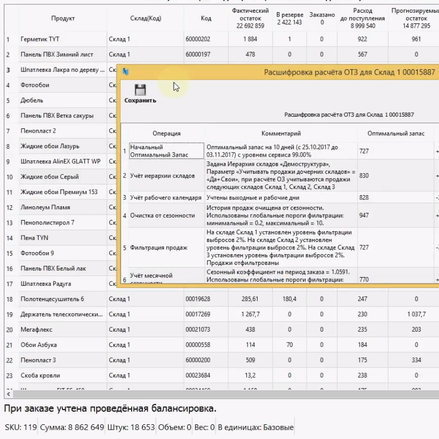Image resolution: width=439 pixels, height=439 pixels.
Task: Click the Заказано column header
Action: [322, 18]
